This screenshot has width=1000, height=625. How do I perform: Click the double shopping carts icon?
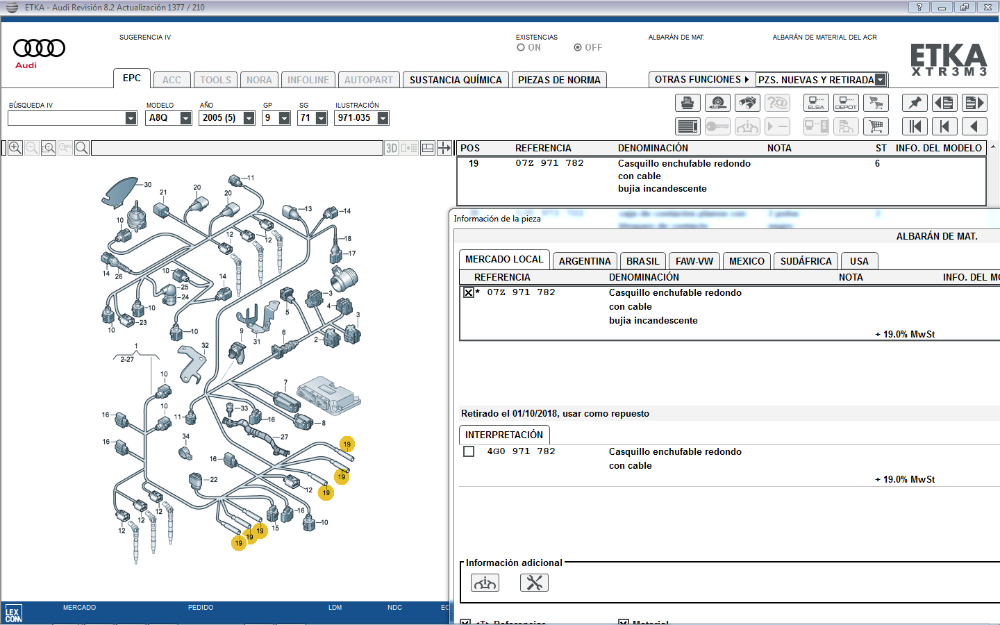(876, 103)
